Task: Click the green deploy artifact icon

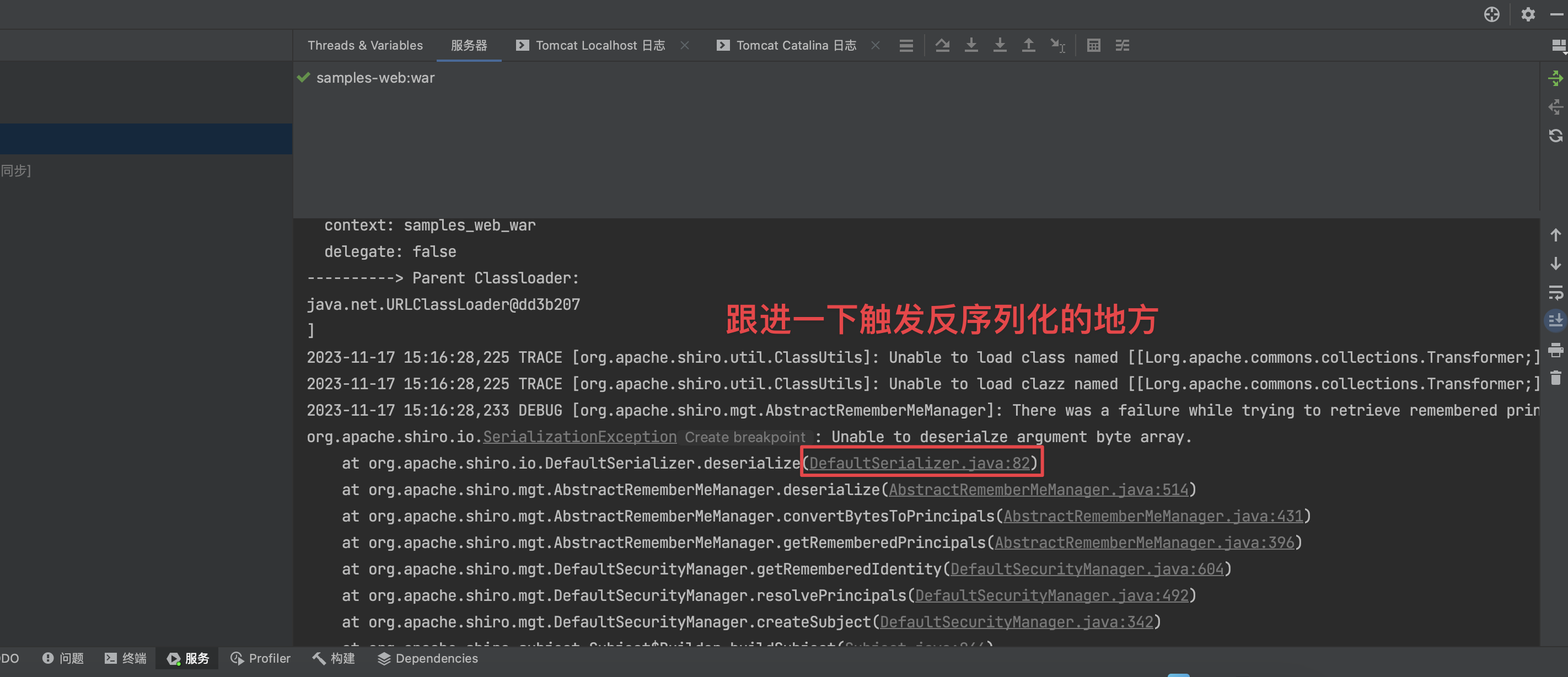Action: click(x=1556, y=78)
